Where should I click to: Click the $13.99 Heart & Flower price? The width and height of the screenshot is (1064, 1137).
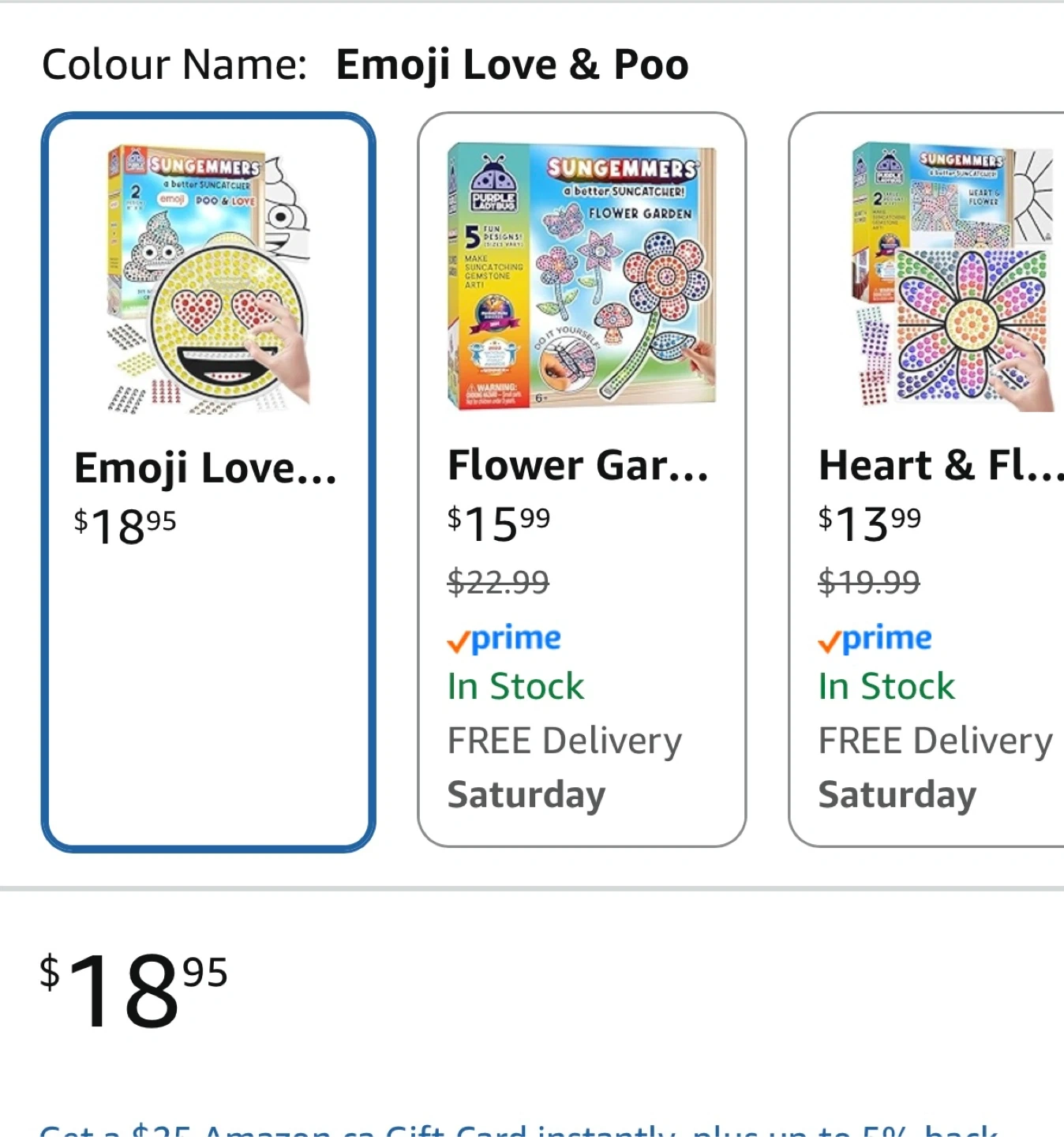[x=869, y=522]
